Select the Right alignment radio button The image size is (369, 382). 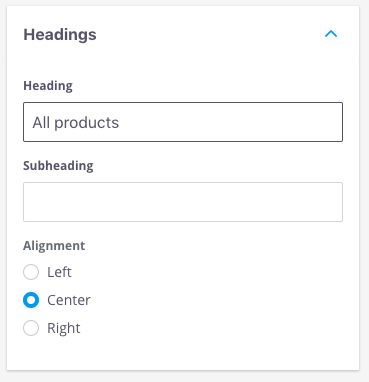click(x=31, y=328)
